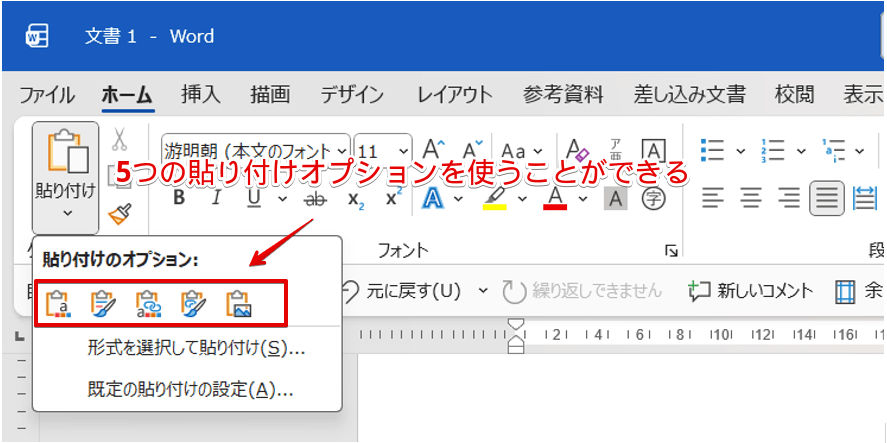The height and width of the screenshot is (443, 887).
Task: Click the numbered list icon
Action: [774, 150]
